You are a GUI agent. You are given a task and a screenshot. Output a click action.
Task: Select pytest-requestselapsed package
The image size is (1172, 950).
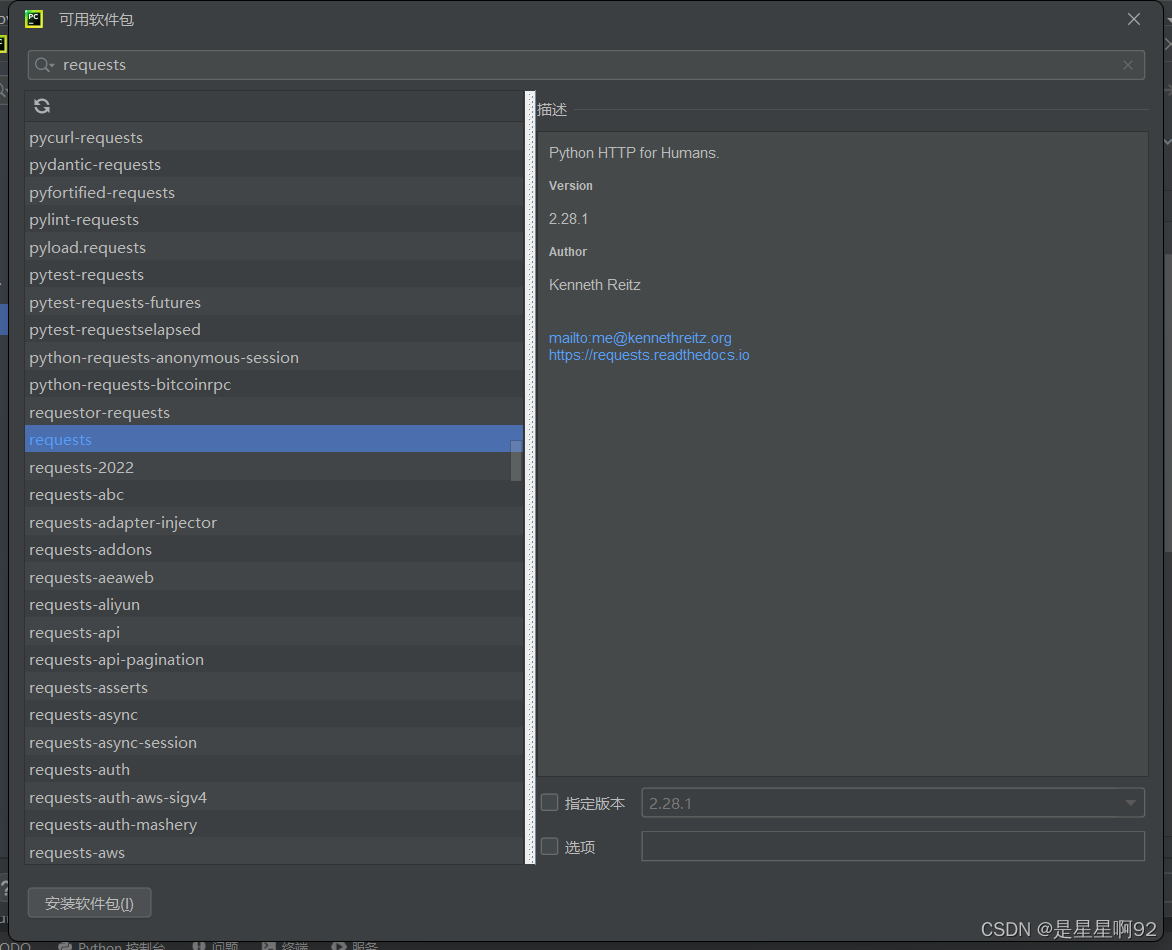click(274, 330)
